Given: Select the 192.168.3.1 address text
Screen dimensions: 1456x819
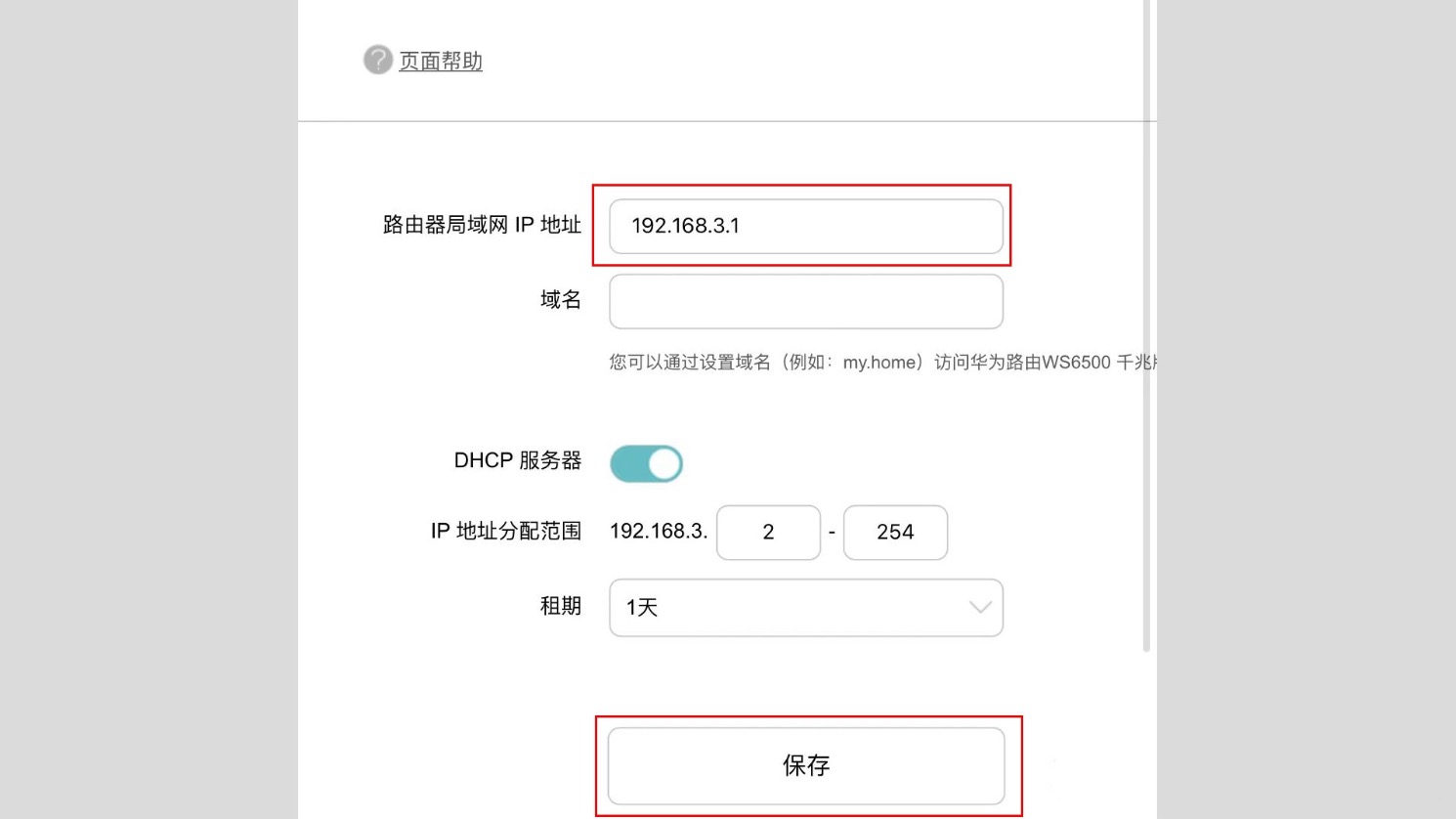Looking at the screenshot, I should tap(687, 226).
